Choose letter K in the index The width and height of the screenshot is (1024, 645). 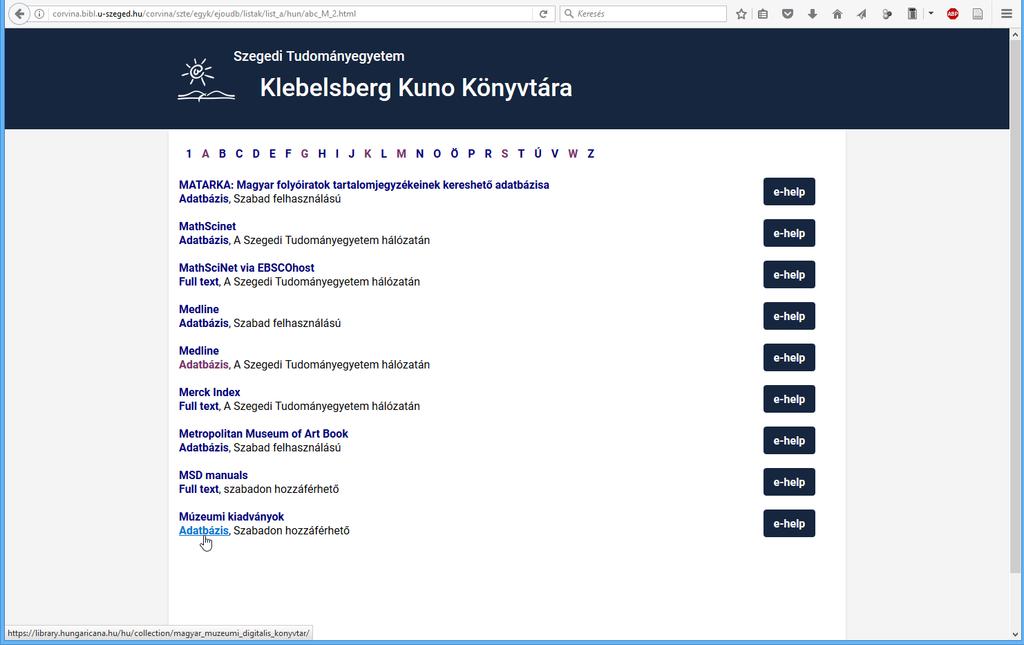tap(368, 154)
